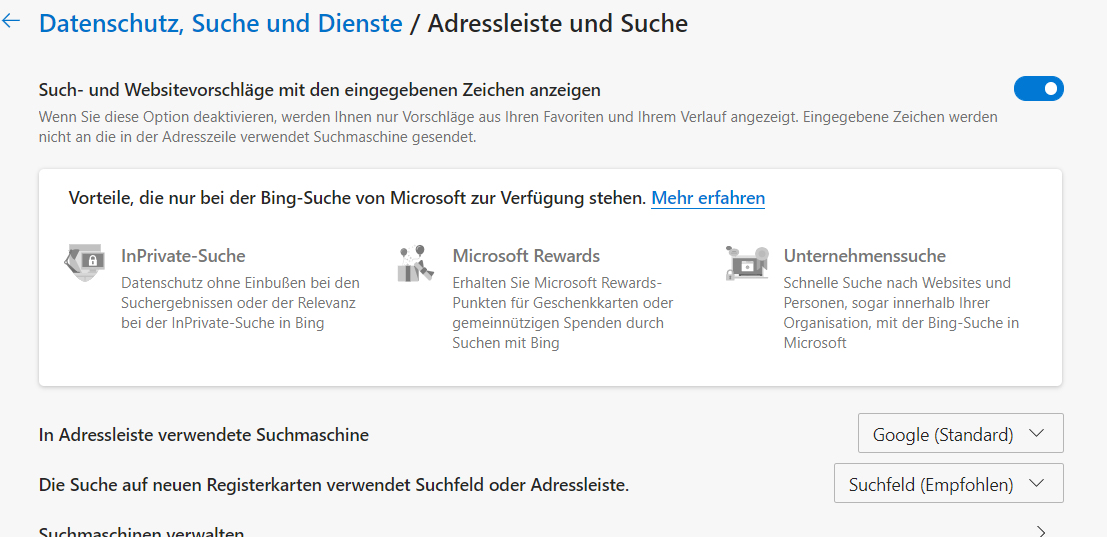
Task: Click the InPrivate-Suche shield icon
Action: tap(84, 261)
